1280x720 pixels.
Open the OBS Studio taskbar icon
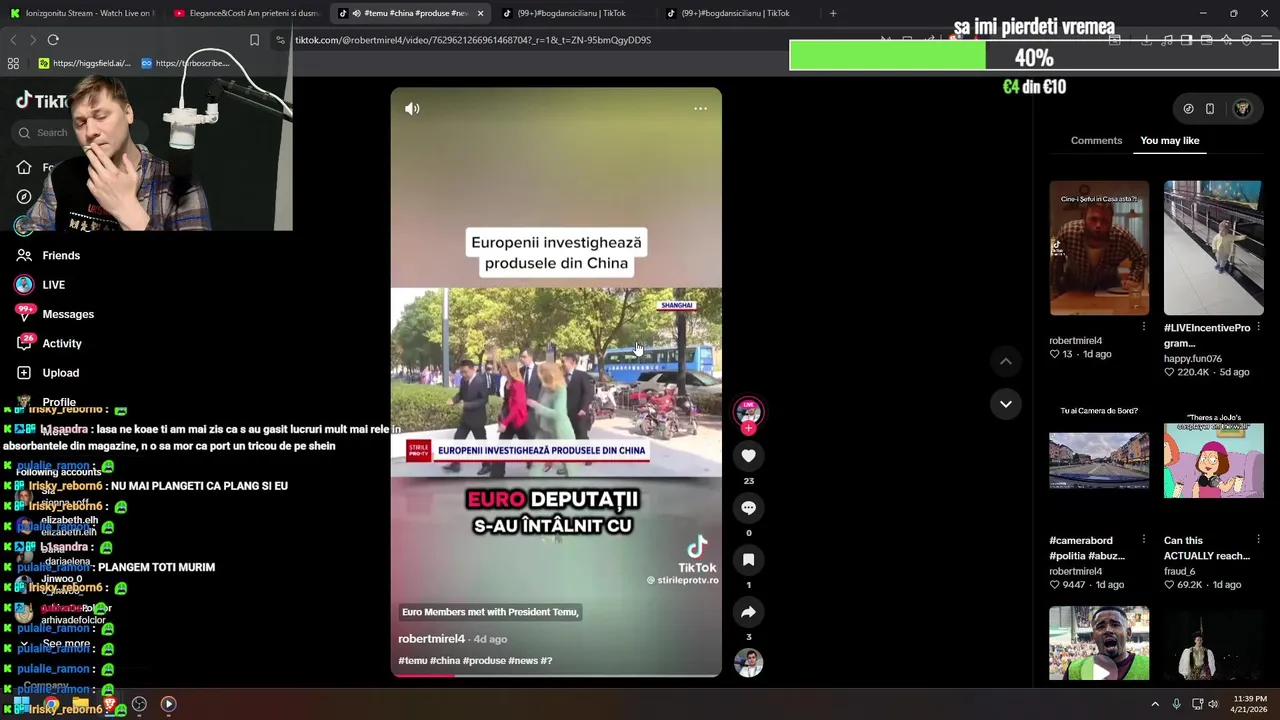[x=139, y=704]
